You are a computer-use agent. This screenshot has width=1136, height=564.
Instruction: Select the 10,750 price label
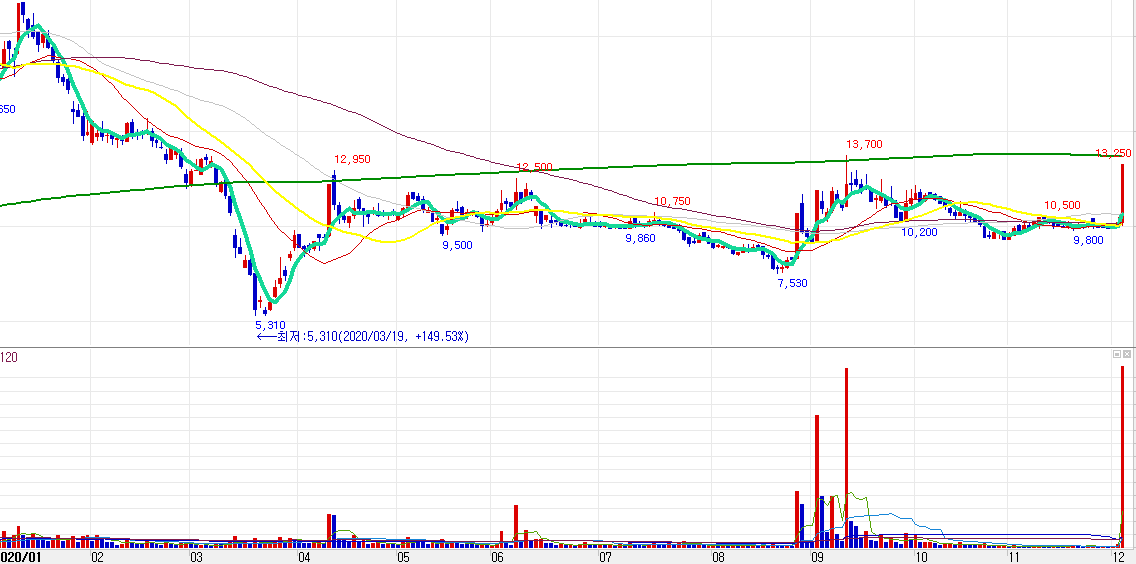pyautogui.click(x=672, y=202)
